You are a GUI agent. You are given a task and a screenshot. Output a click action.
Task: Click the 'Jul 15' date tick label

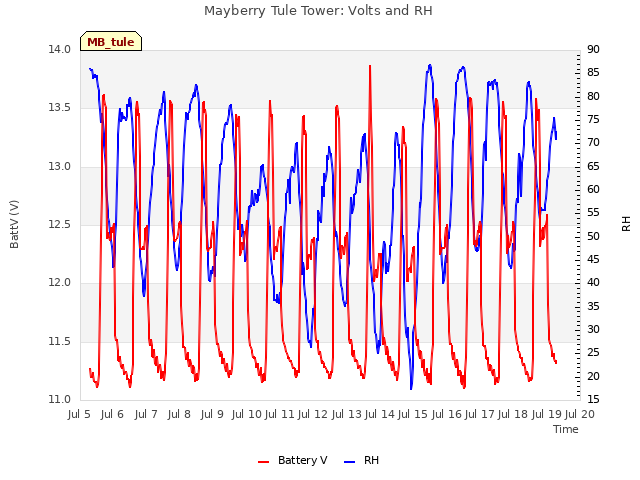[413, 414]
